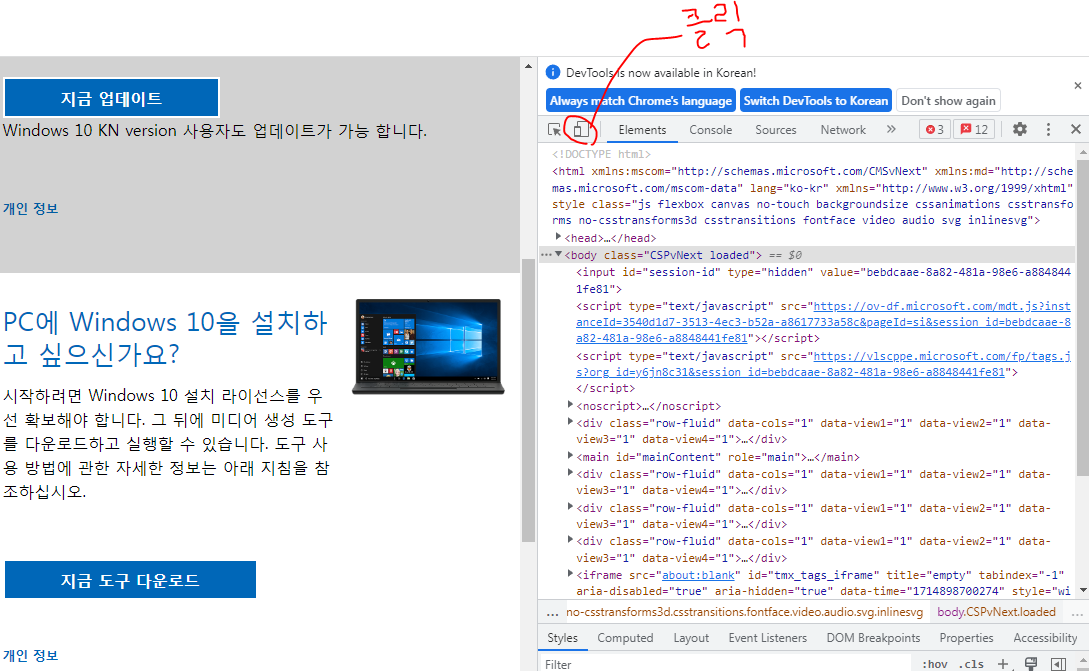
Task: Open the red error count badge showing 3
Action: (935, 129)
